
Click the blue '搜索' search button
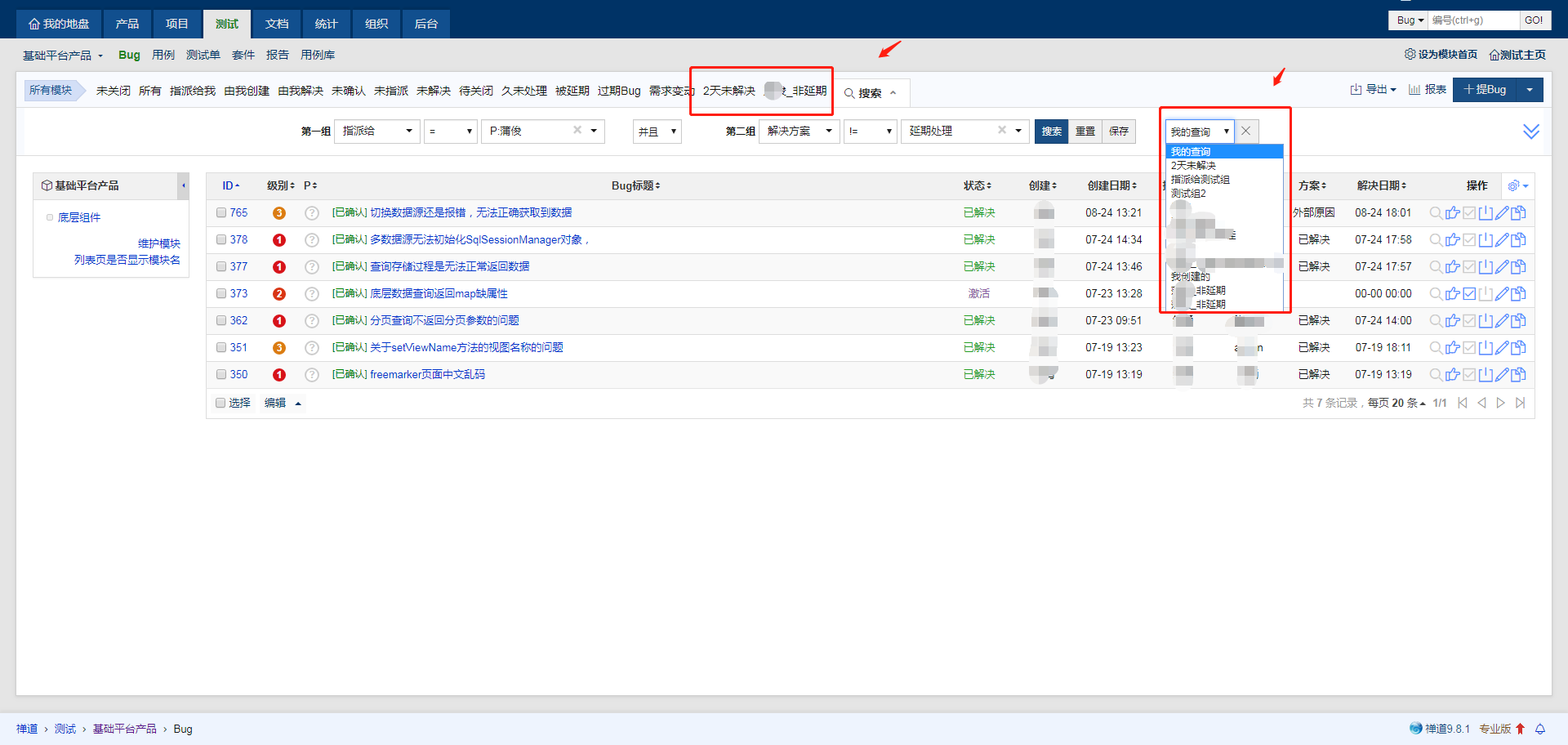coord(1051,132)
